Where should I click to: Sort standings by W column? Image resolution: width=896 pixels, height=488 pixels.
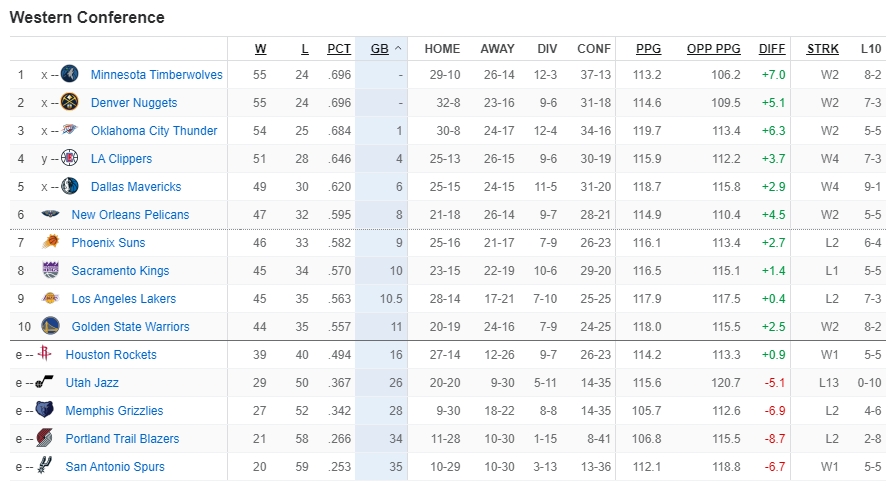coord(260,48)
